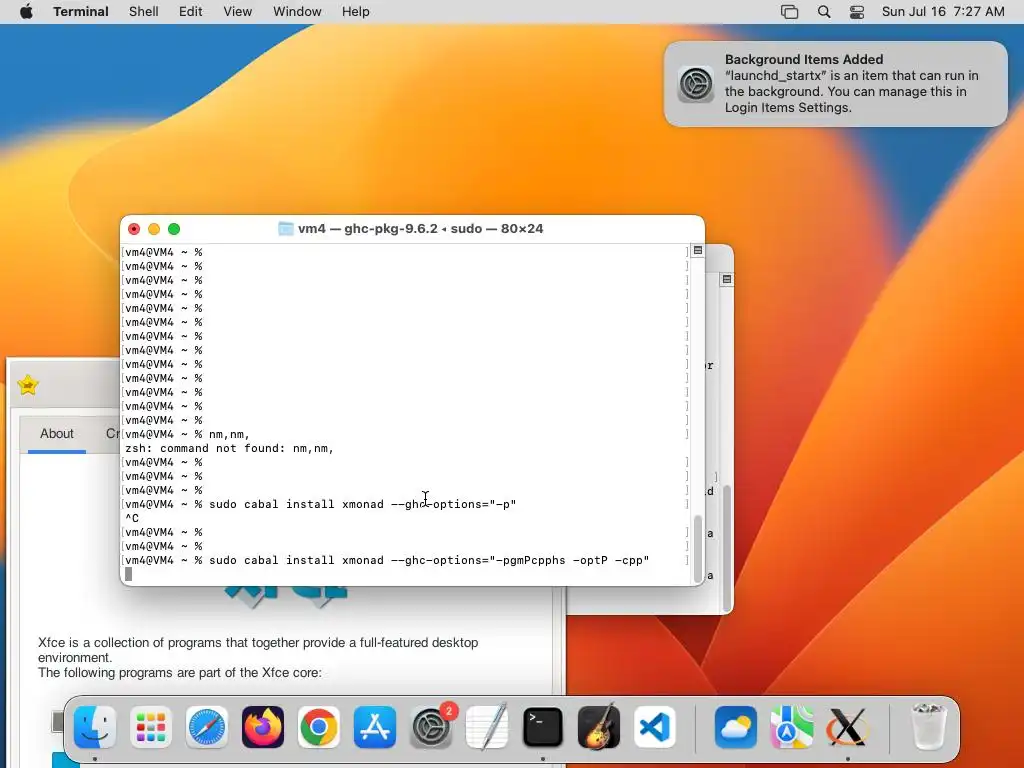The width and height of the screenshot is (1024, 768).
Task: Open the Window menu
Action: (297, 12)
